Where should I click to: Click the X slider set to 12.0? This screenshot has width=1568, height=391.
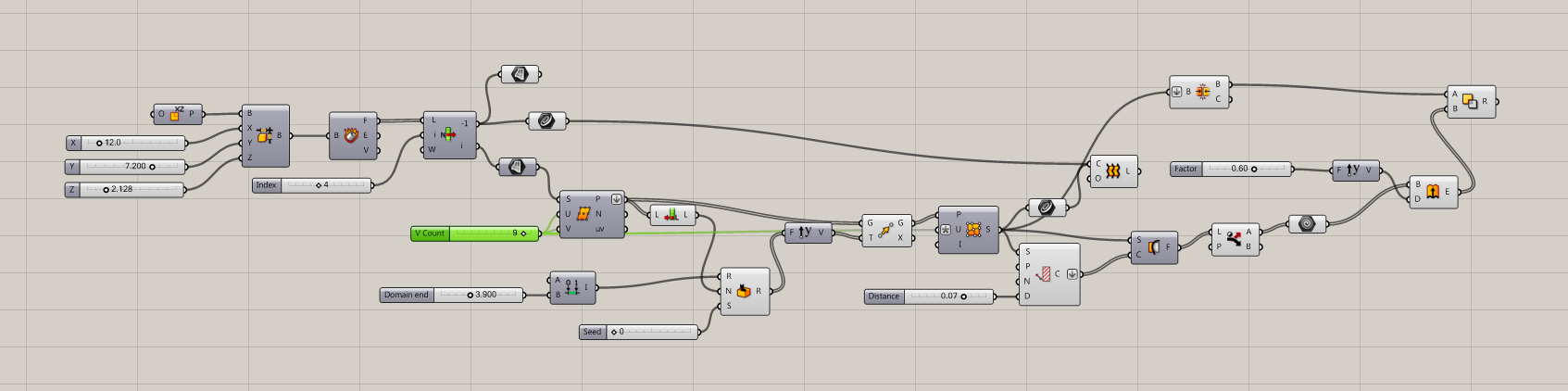pos(126,143)
